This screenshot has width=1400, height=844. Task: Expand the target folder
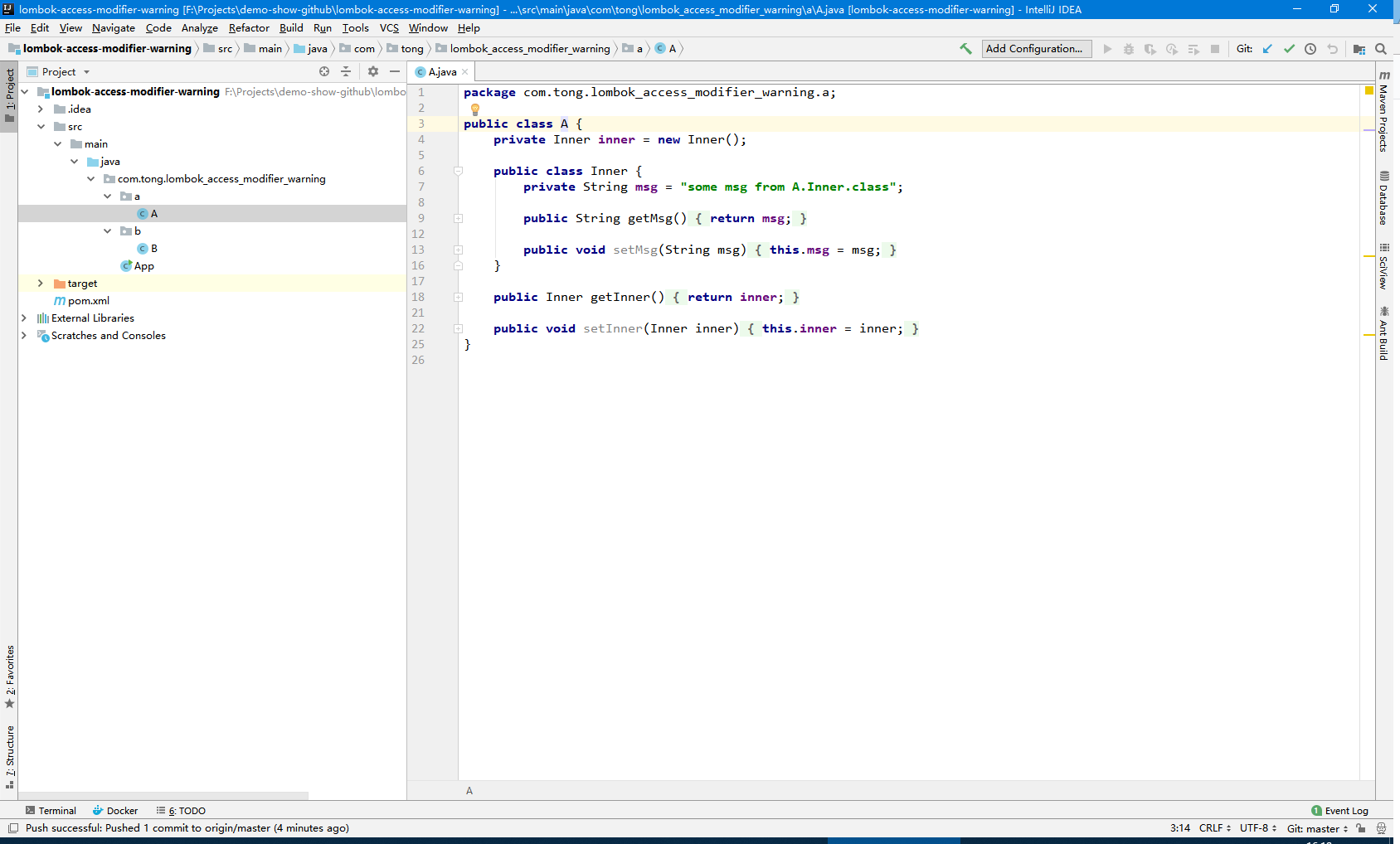click(x=41, y=283)
